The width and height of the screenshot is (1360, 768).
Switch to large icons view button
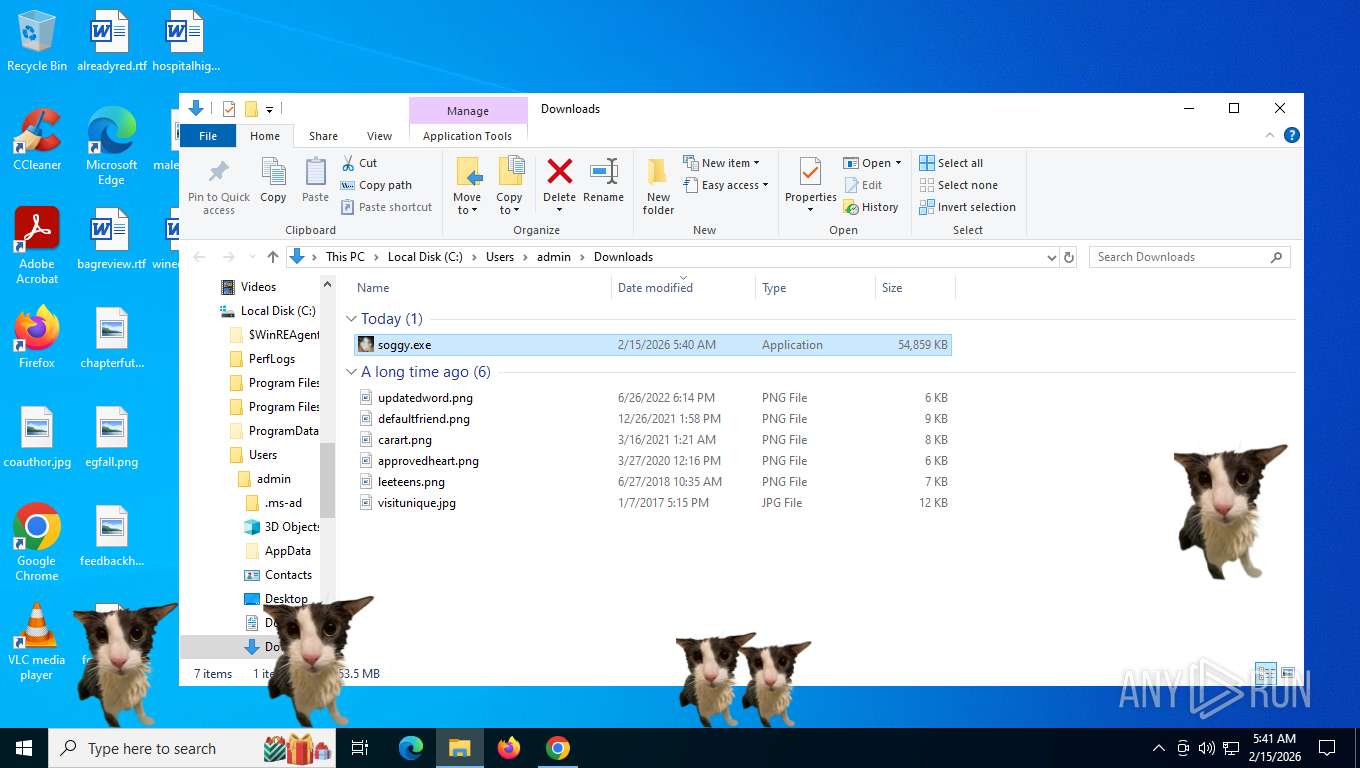point(1288,673)
